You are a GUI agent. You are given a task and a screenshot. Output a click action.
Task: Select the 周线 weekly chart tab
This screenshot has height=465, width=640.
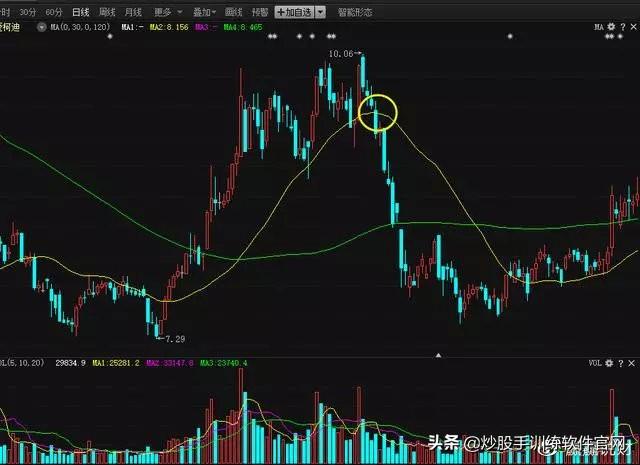tap(107, 12)
